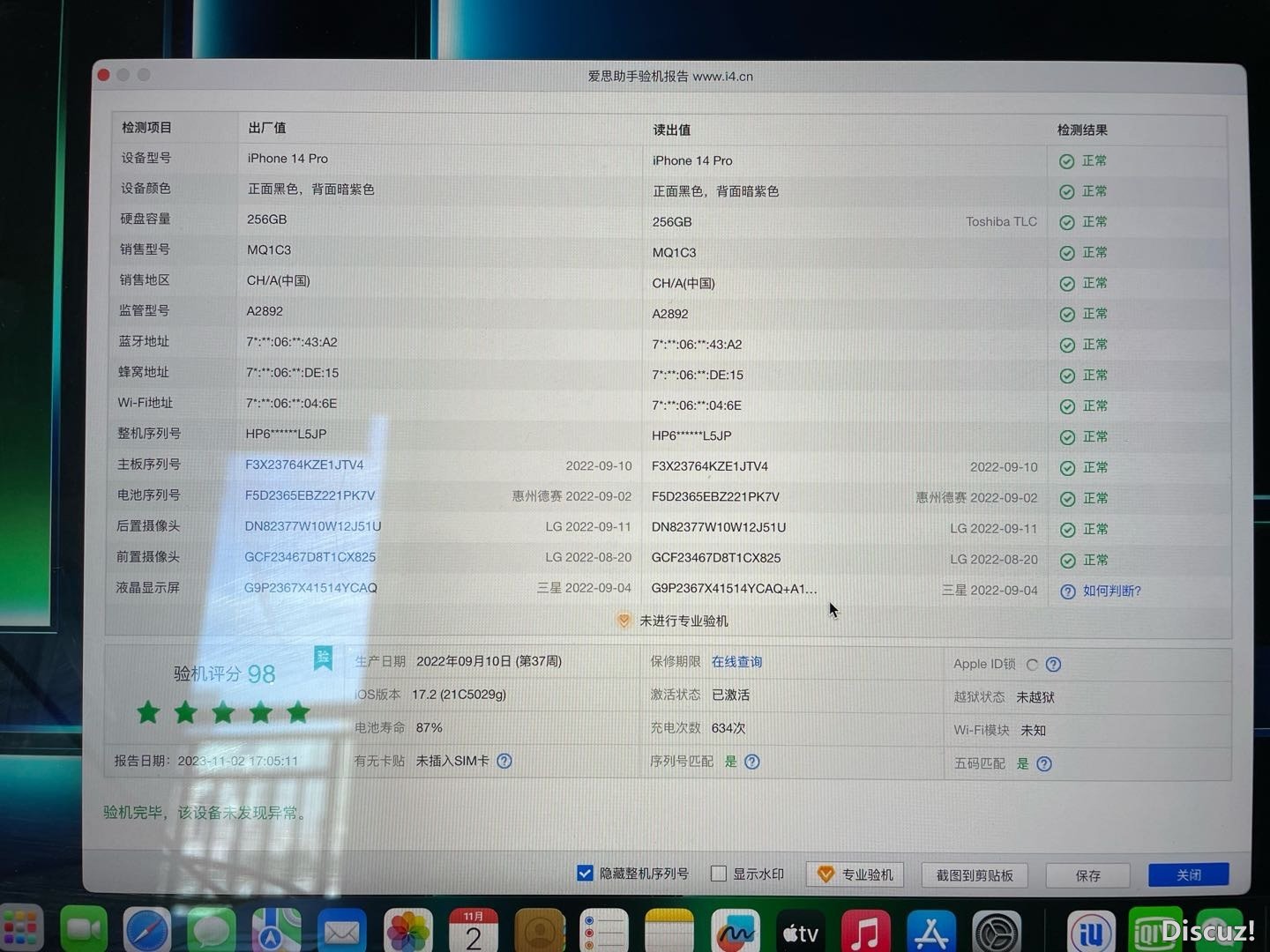Click 整机序列号 factory value HP6******L5JP

pyautogui.click(x=286, y=434)
